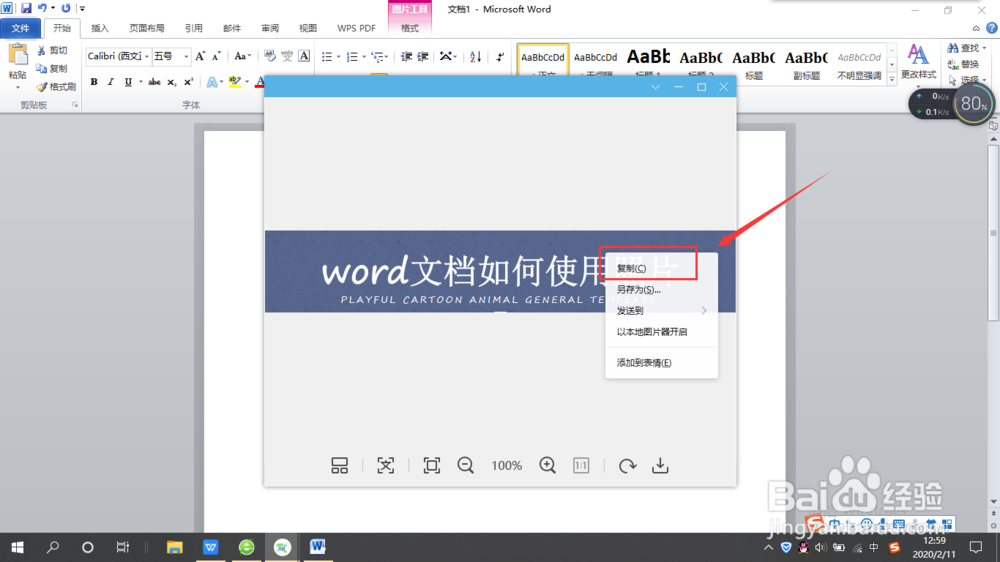Apply the 副标题 (Subtitle) style

806,63
